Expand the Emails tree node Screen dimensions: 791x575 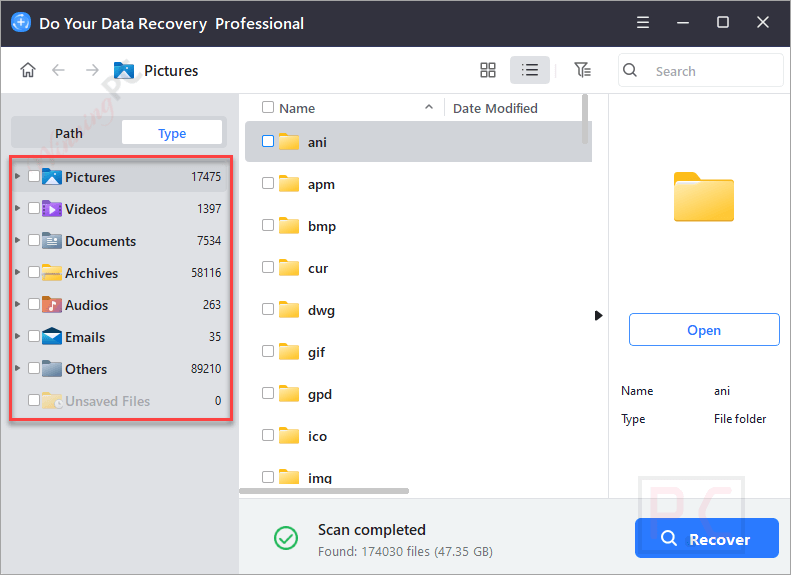18,336
